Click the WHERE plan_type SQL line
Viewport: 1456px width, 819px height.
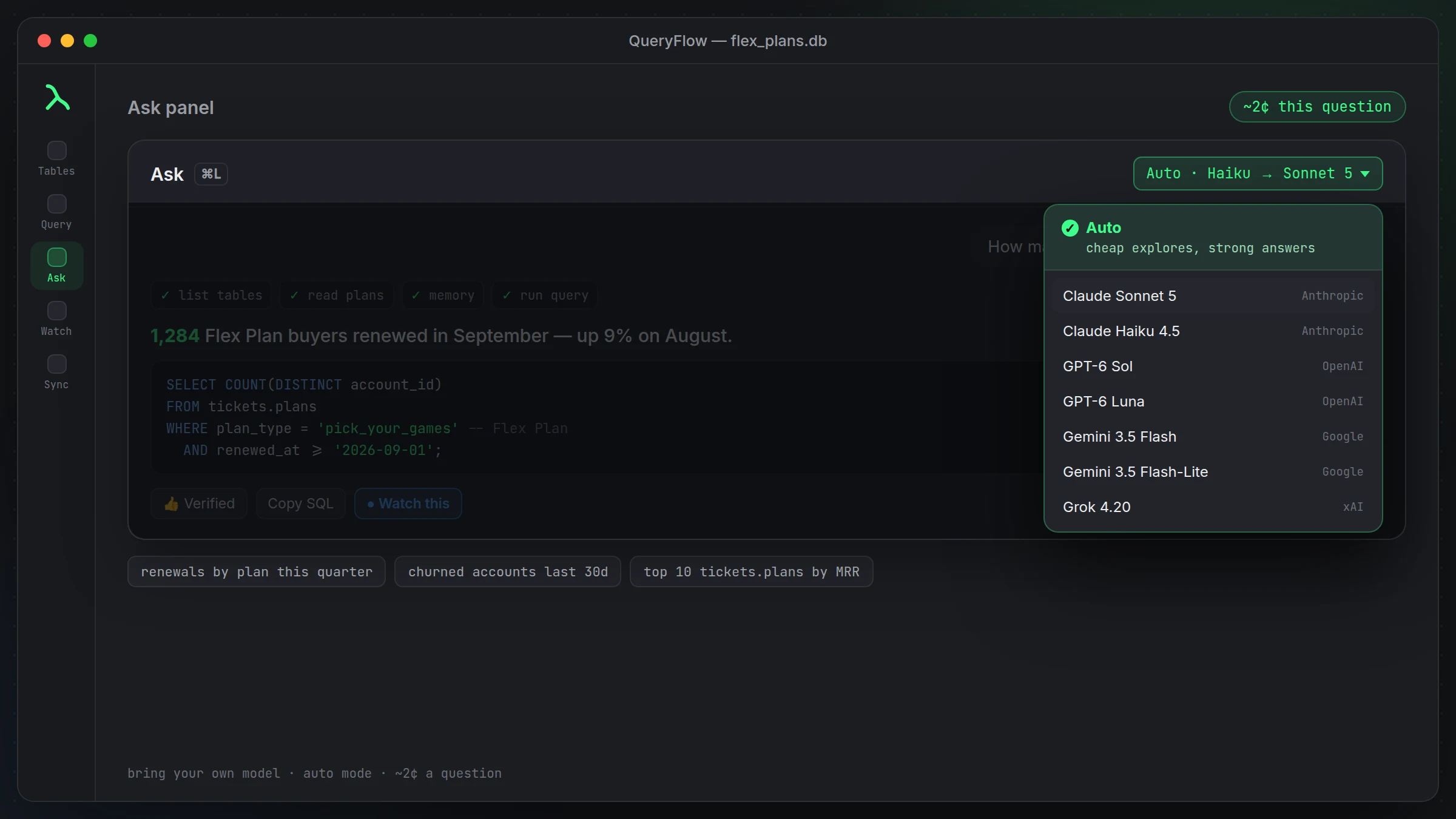tap(367, 428)
